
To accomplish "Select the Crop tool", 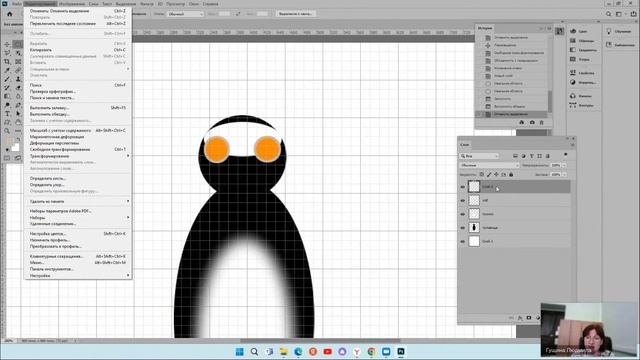I will click(x=7, y=62).
